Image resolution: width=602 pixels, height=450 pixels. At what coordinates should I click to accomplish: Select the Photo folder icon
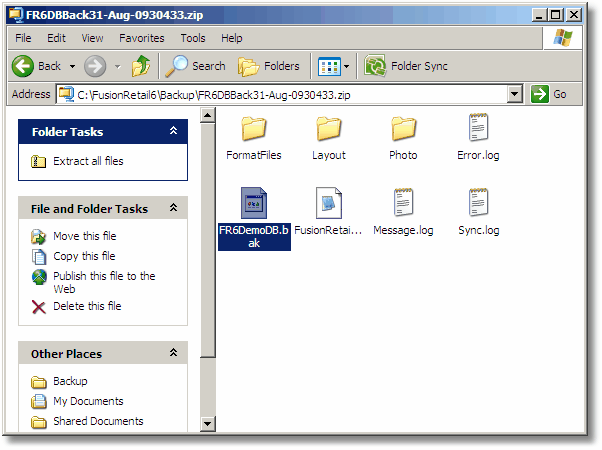coord(403,129)
